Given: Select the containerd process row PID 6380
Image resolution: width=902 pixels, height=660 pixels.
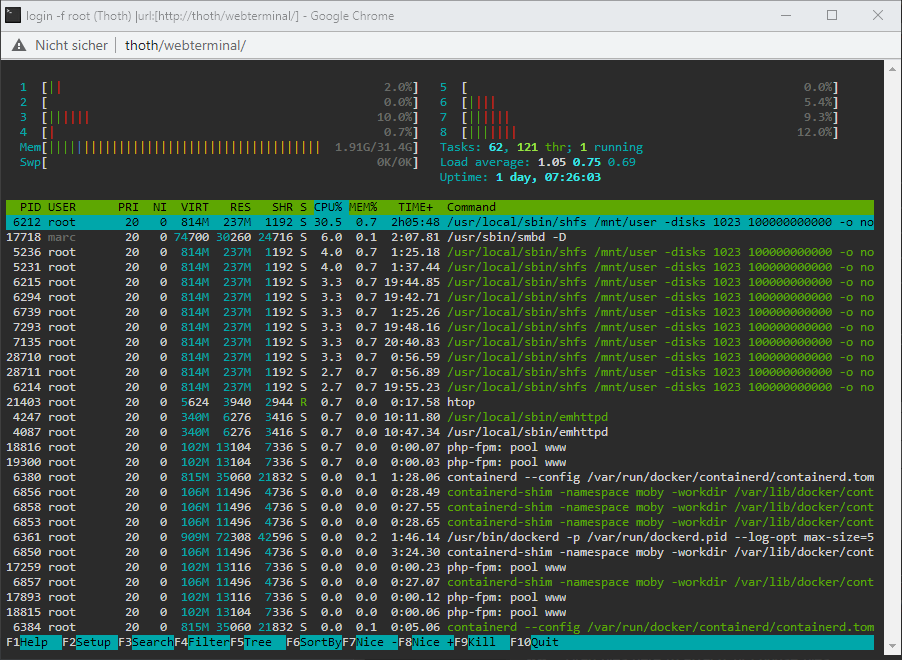Looking at the screenshot, I should [x=440, y=477].
